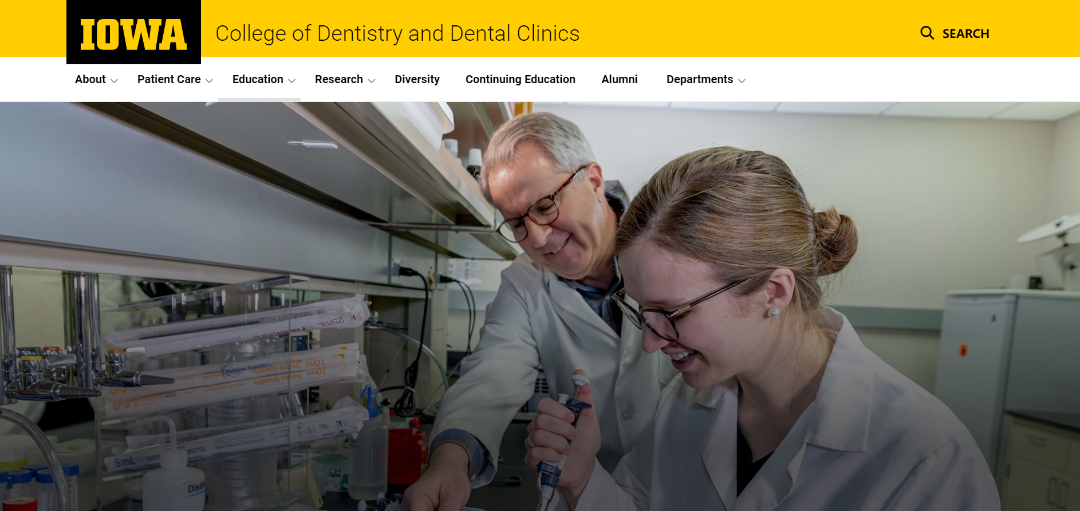
Task: Open the Research navigation item
Action: point(339,79)
